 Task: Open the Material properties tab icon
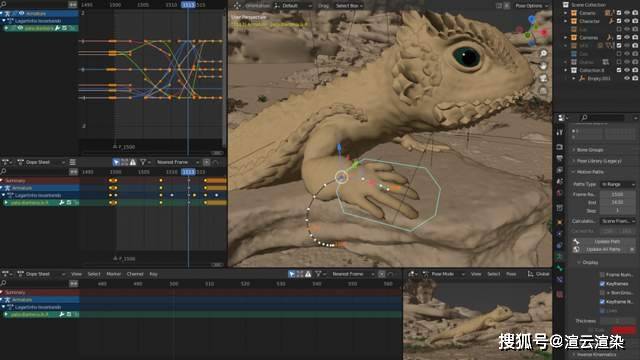coord(560,294)
